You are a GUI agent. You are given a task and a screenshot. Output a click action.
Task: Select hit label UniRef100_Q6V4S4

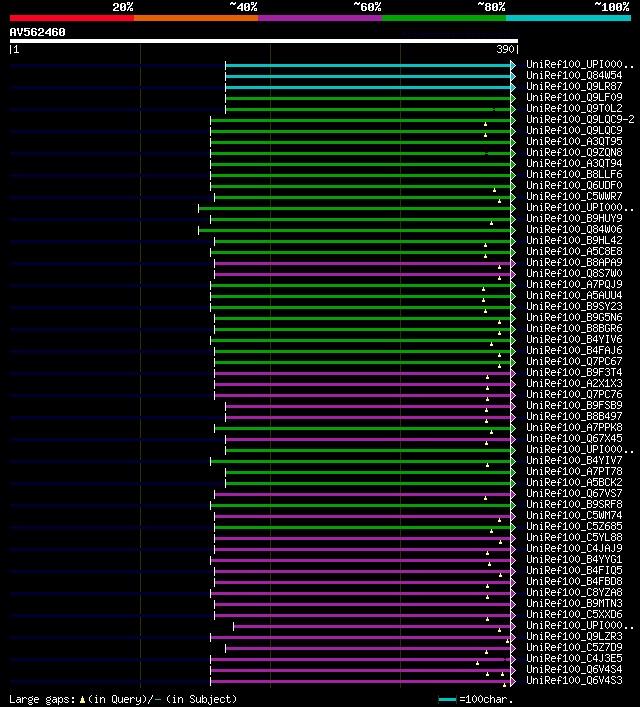[x=574, y=670]
